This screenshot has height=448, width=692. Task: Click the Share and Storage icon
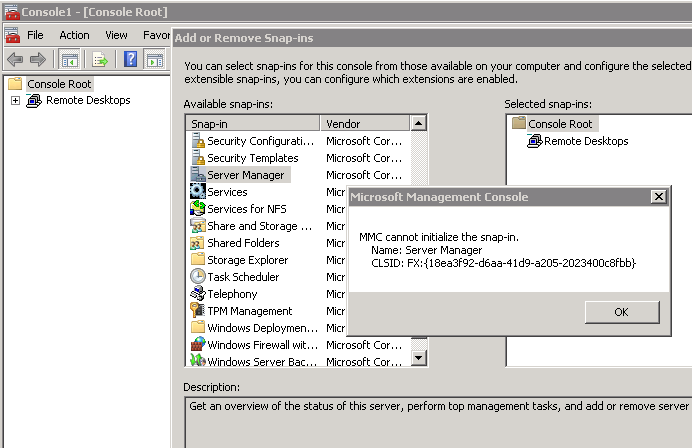(198, 226)
